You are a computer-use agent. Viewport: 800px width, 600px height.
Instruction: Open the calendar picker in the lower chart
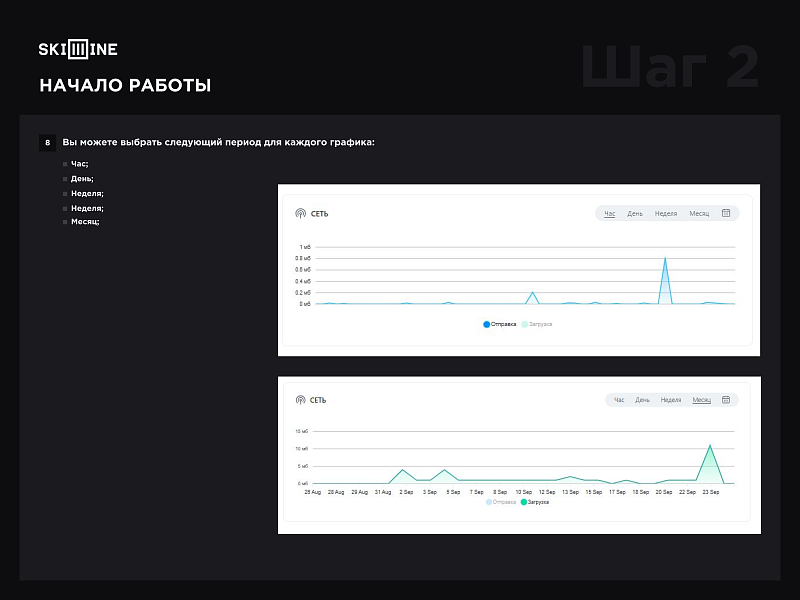pos(726,400)
